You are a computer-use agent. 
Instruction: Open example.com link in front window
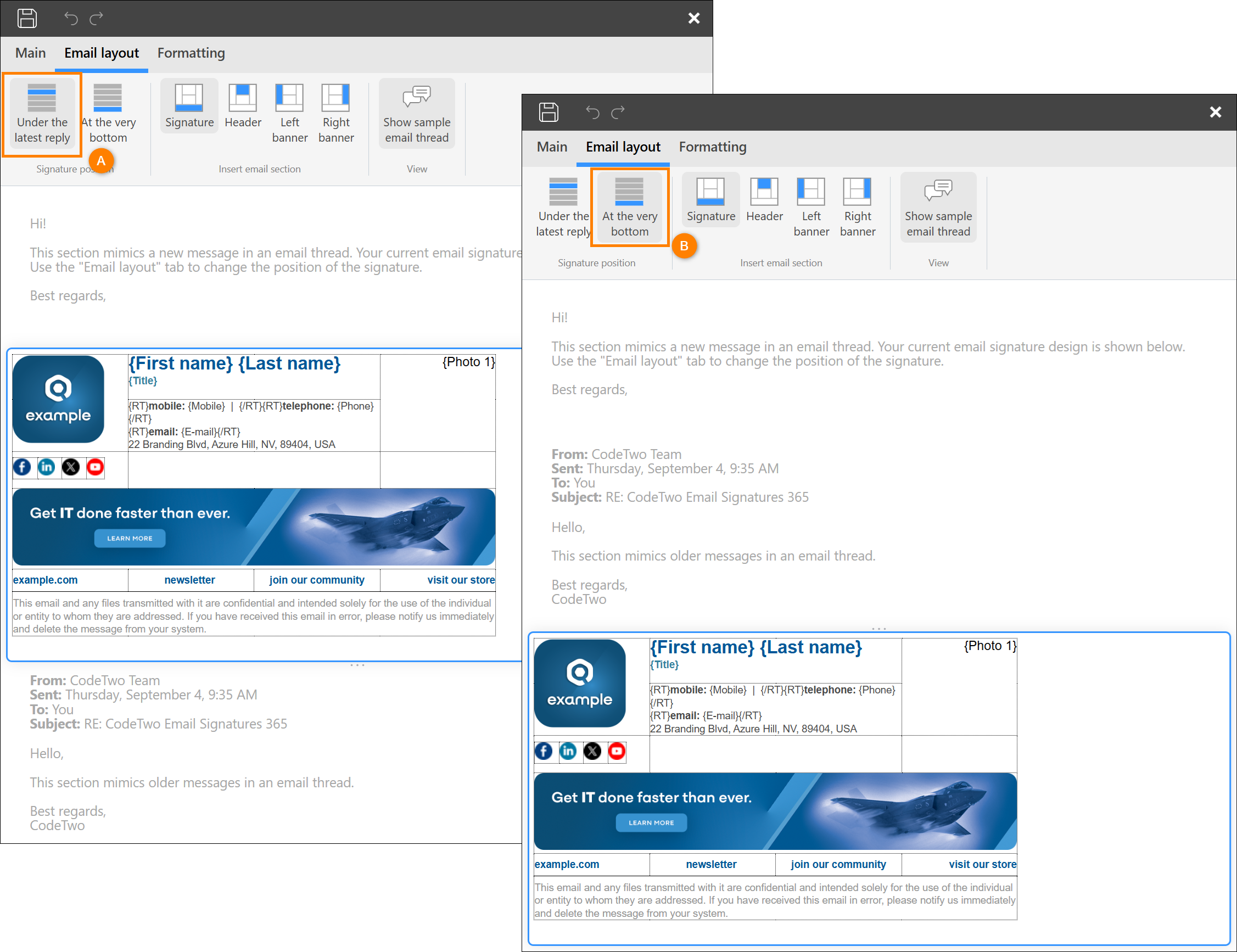point(567,864)
